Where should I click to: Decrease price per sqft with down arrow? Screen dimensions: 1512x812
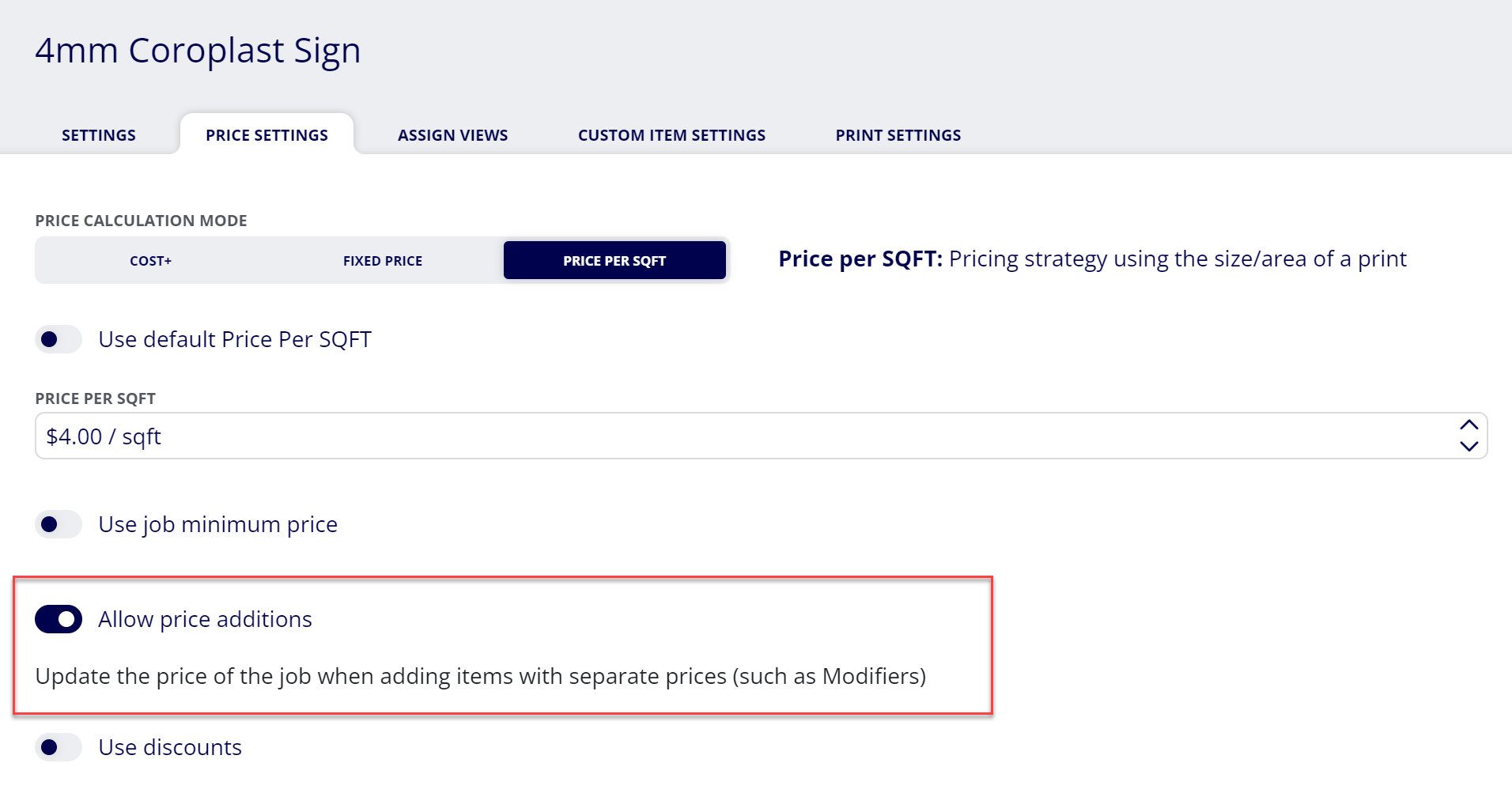click(1469, 446)
